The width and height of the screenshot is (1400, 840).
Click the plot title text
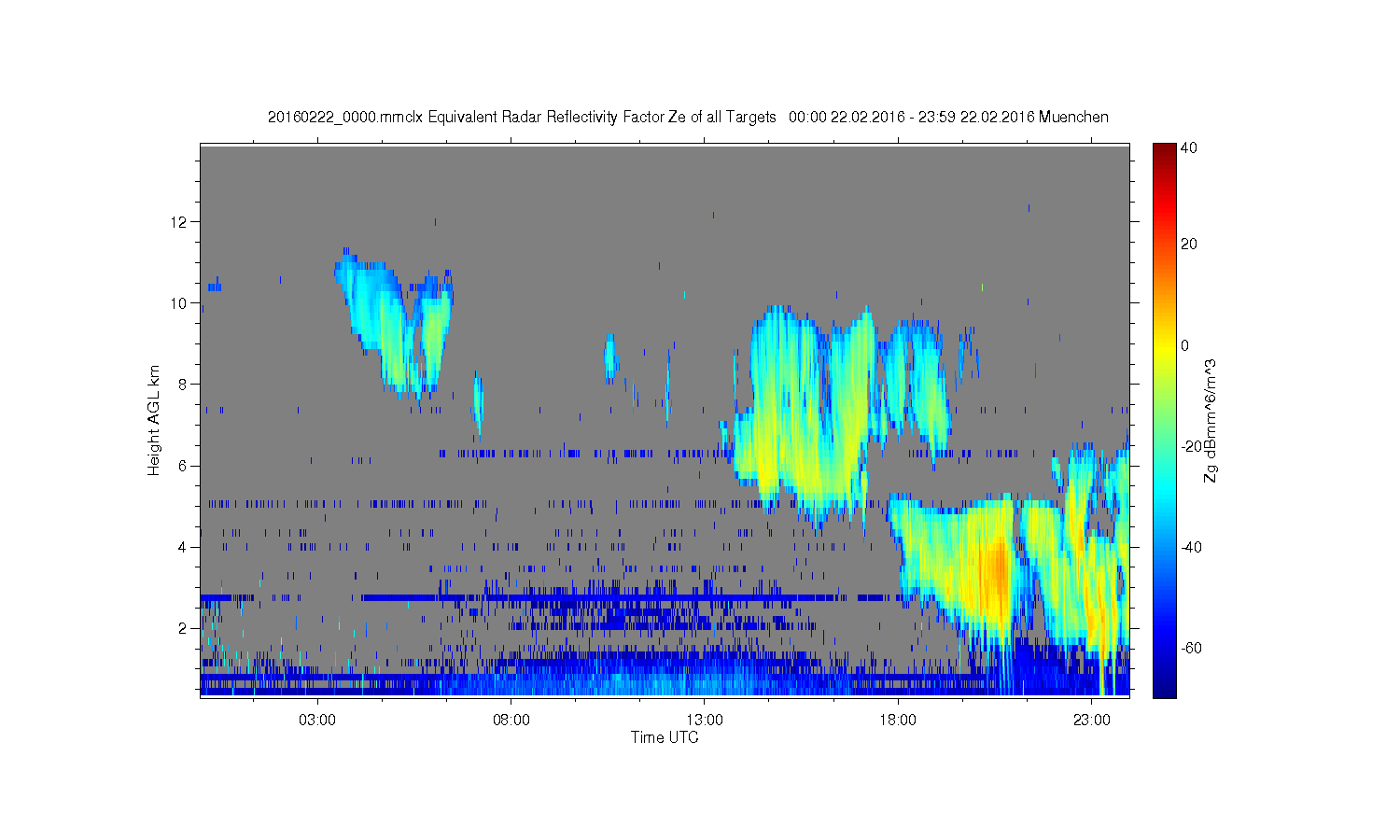(x=688, y=117)
